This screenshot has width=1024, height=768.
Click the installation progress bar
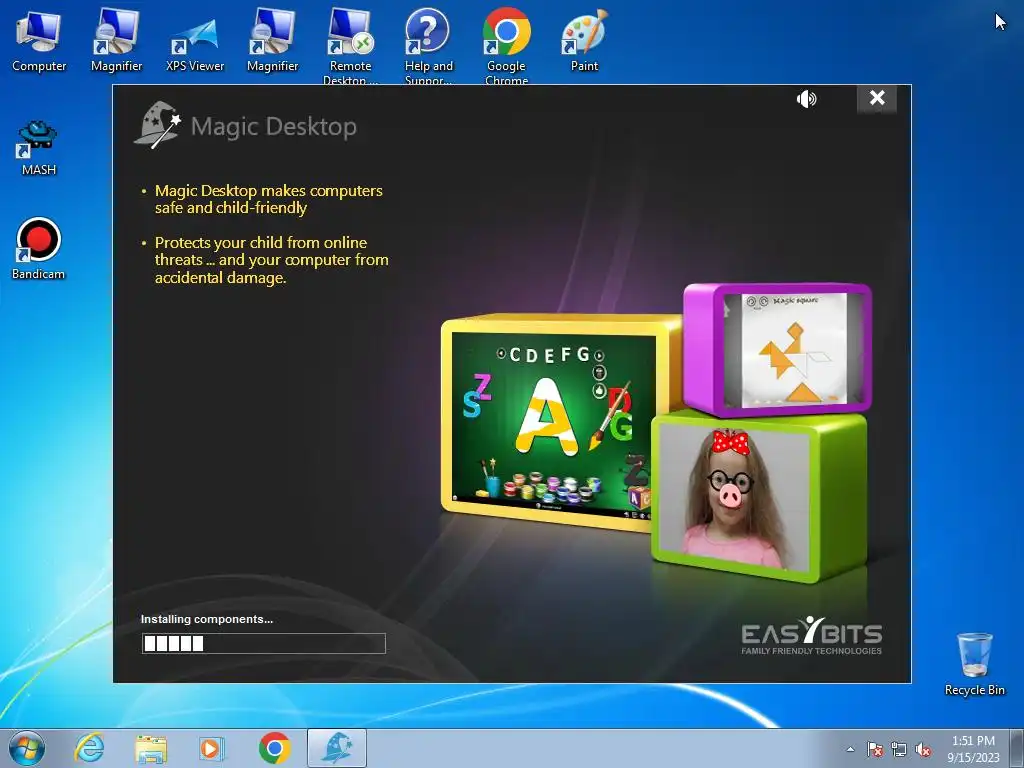(264, 643)
